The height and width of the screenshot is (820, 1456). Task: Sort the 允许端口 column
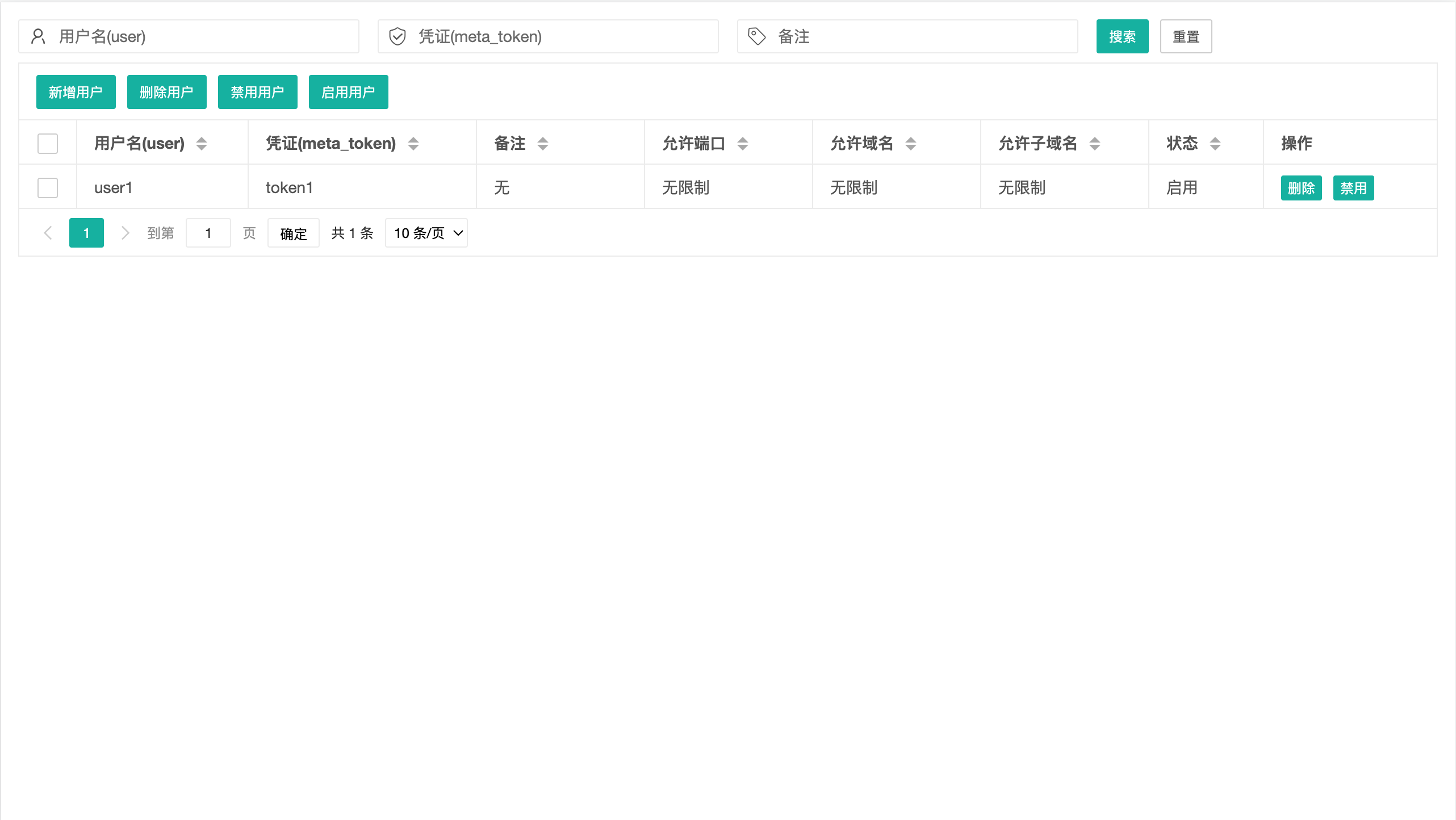742,144
